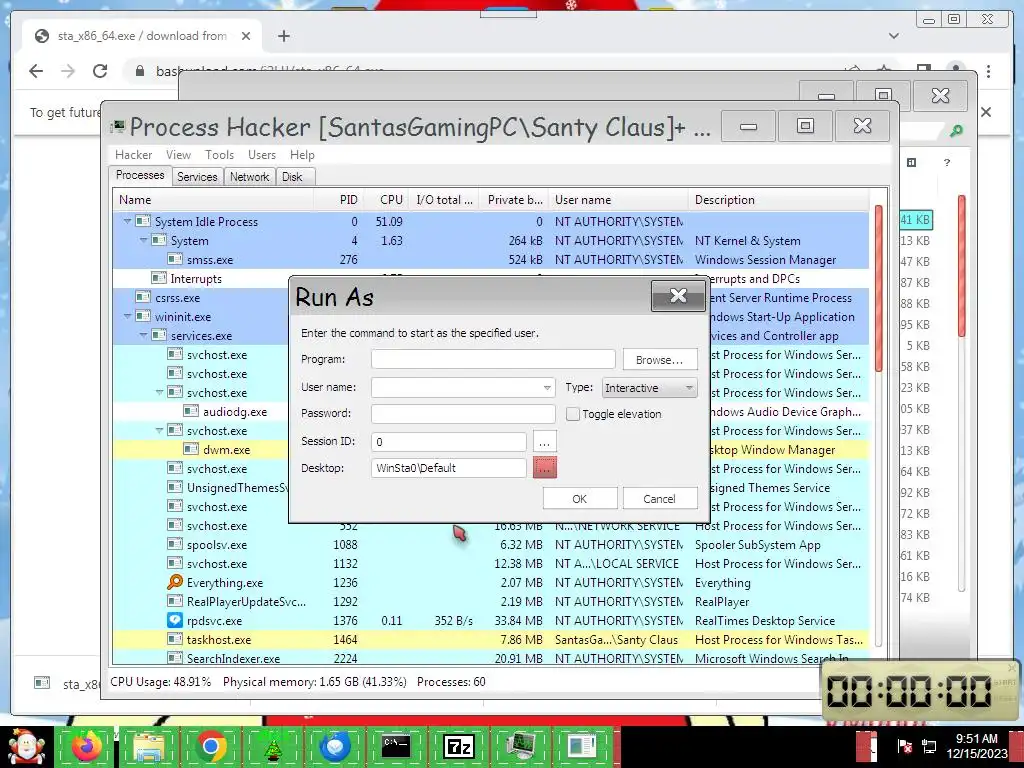The image size is (1024, 768).
Task: Click the back window's red scrollbar thumb
Action: [962, 266]
